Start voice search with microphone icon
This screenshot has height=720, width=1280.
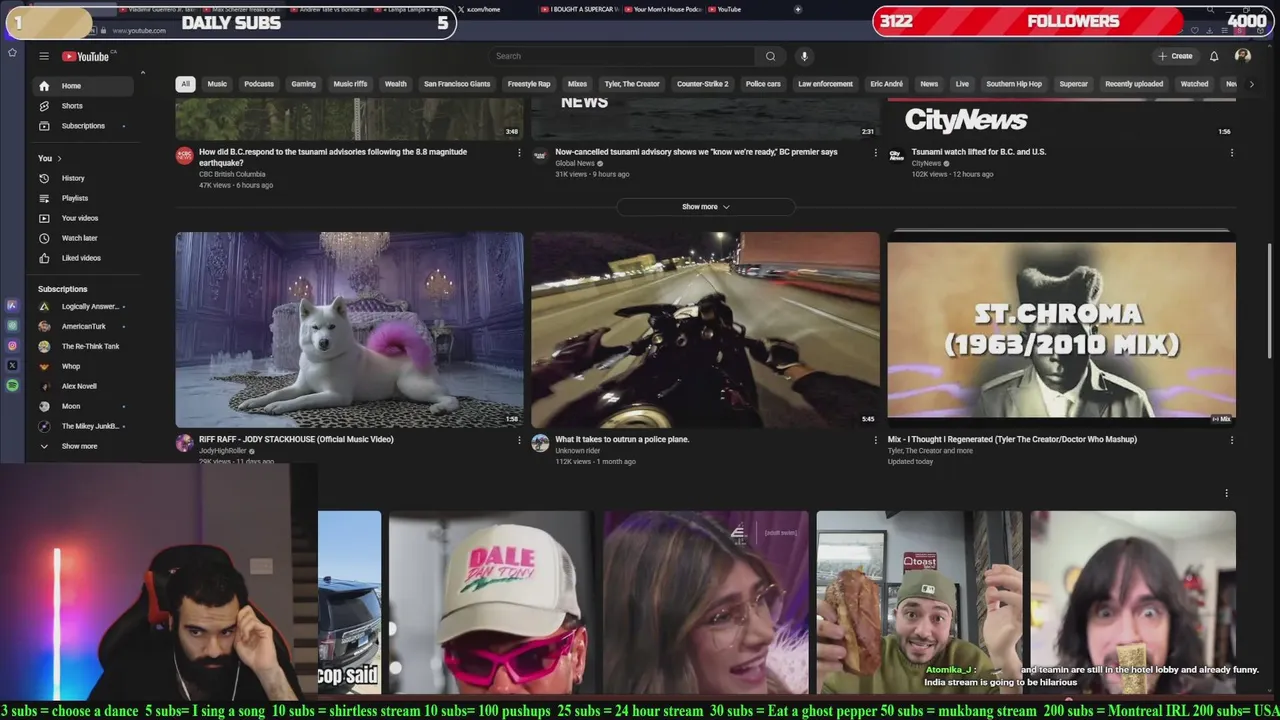pyautogui.click(x=804, y=56)
